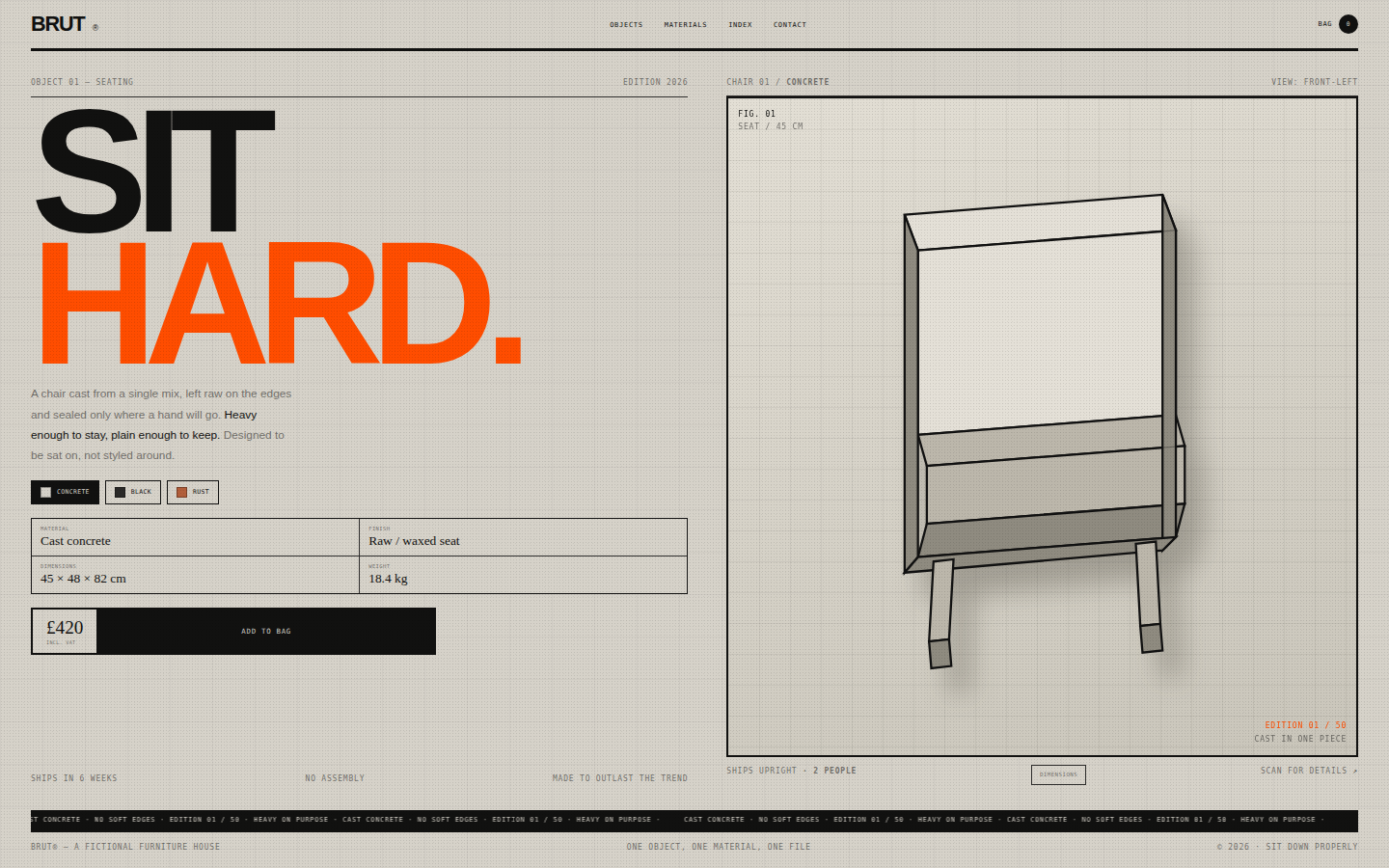Click the Edition 2026 label
This screenshot has width=1389, height=868.
click(655, 82)
